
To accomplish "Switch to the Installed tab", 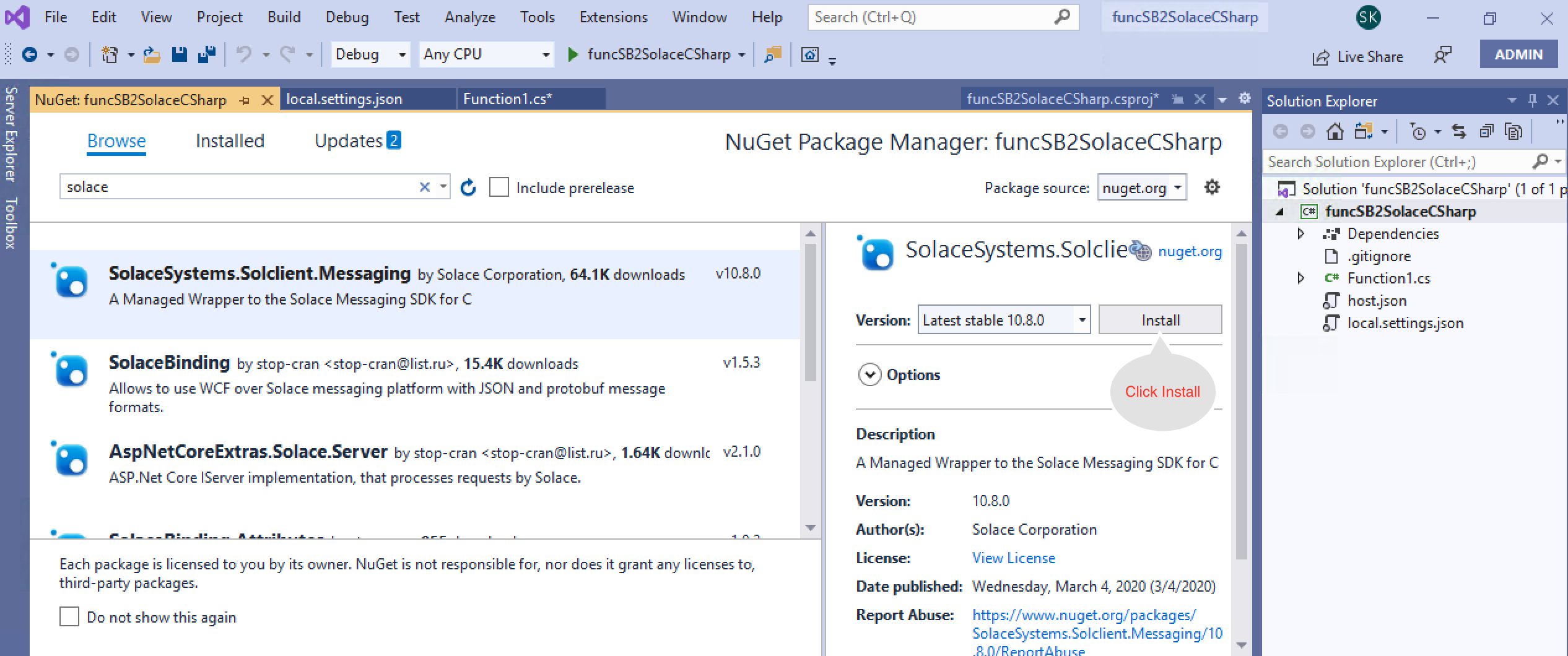I will pos(230,141).
